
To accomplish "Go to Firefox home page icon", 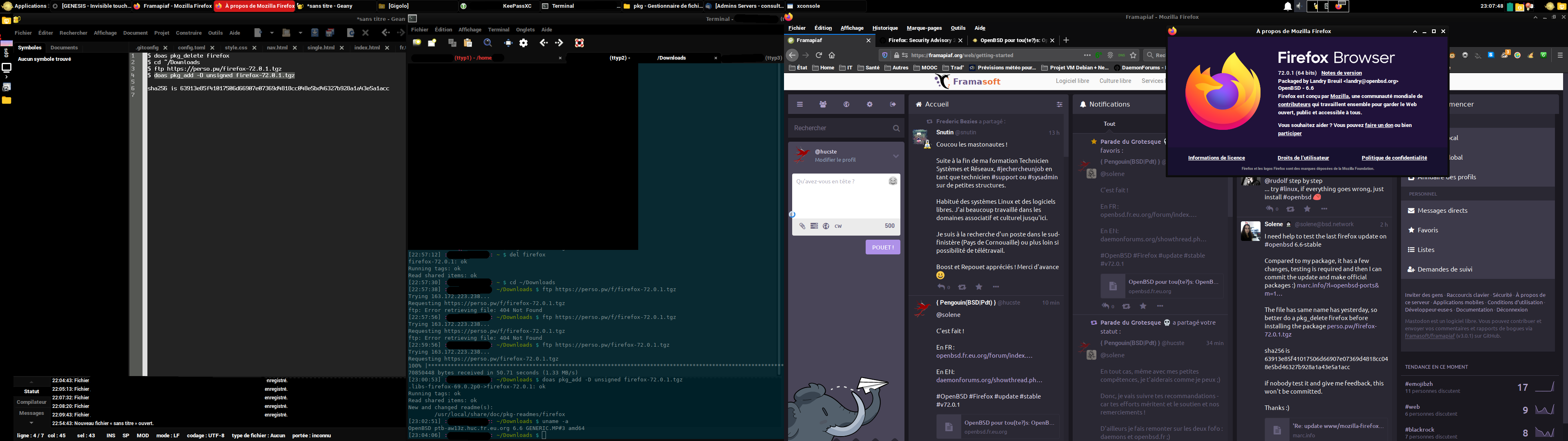I will (832, 55).
